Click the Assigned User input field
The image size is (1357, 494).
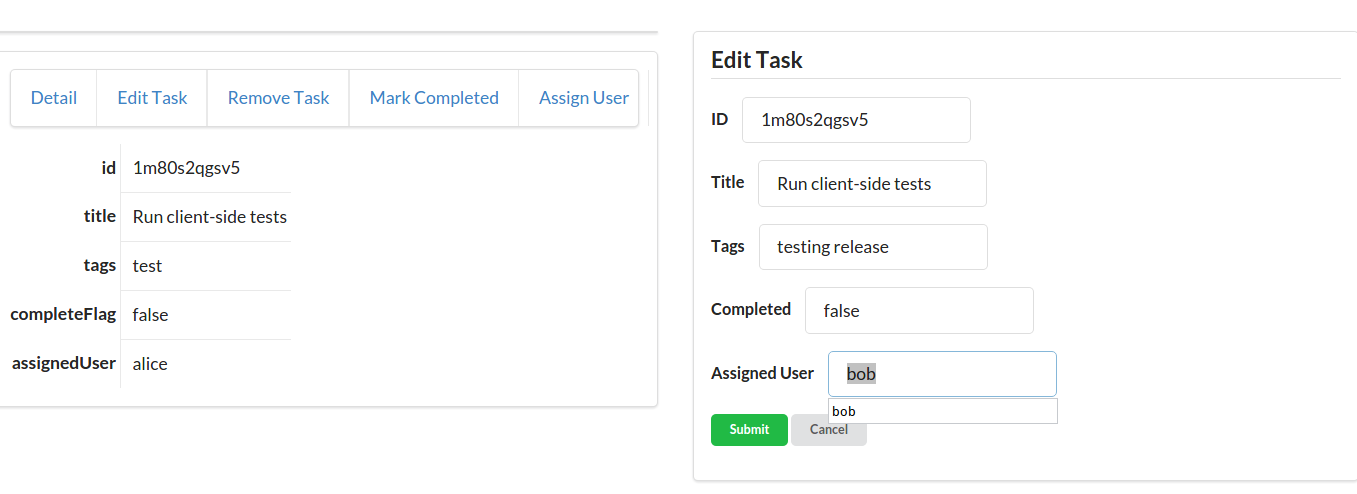(942, 374)
